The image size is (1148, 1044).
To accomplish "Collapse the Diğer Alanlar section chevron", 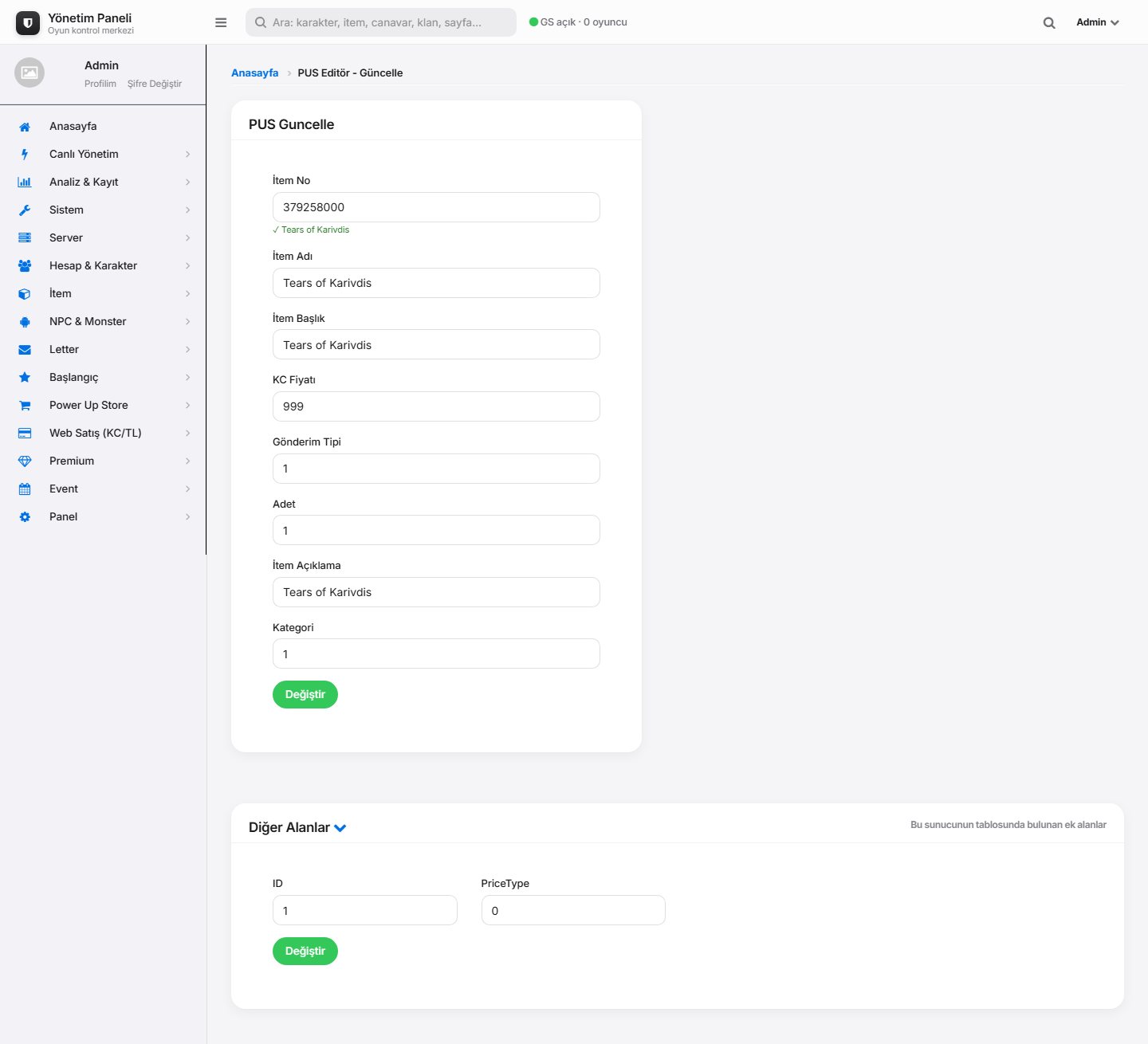I will 340,828.
